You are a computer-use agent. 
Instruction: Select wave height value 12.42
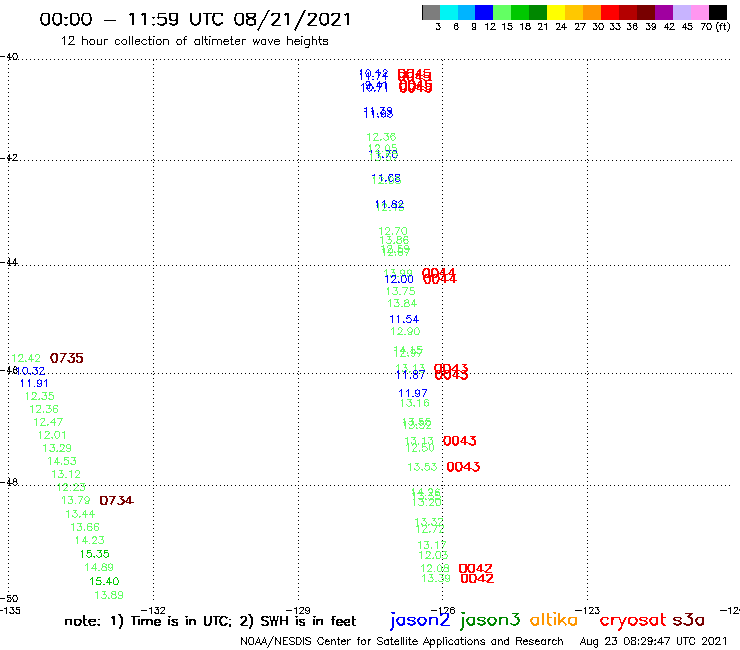coord(26,358)
